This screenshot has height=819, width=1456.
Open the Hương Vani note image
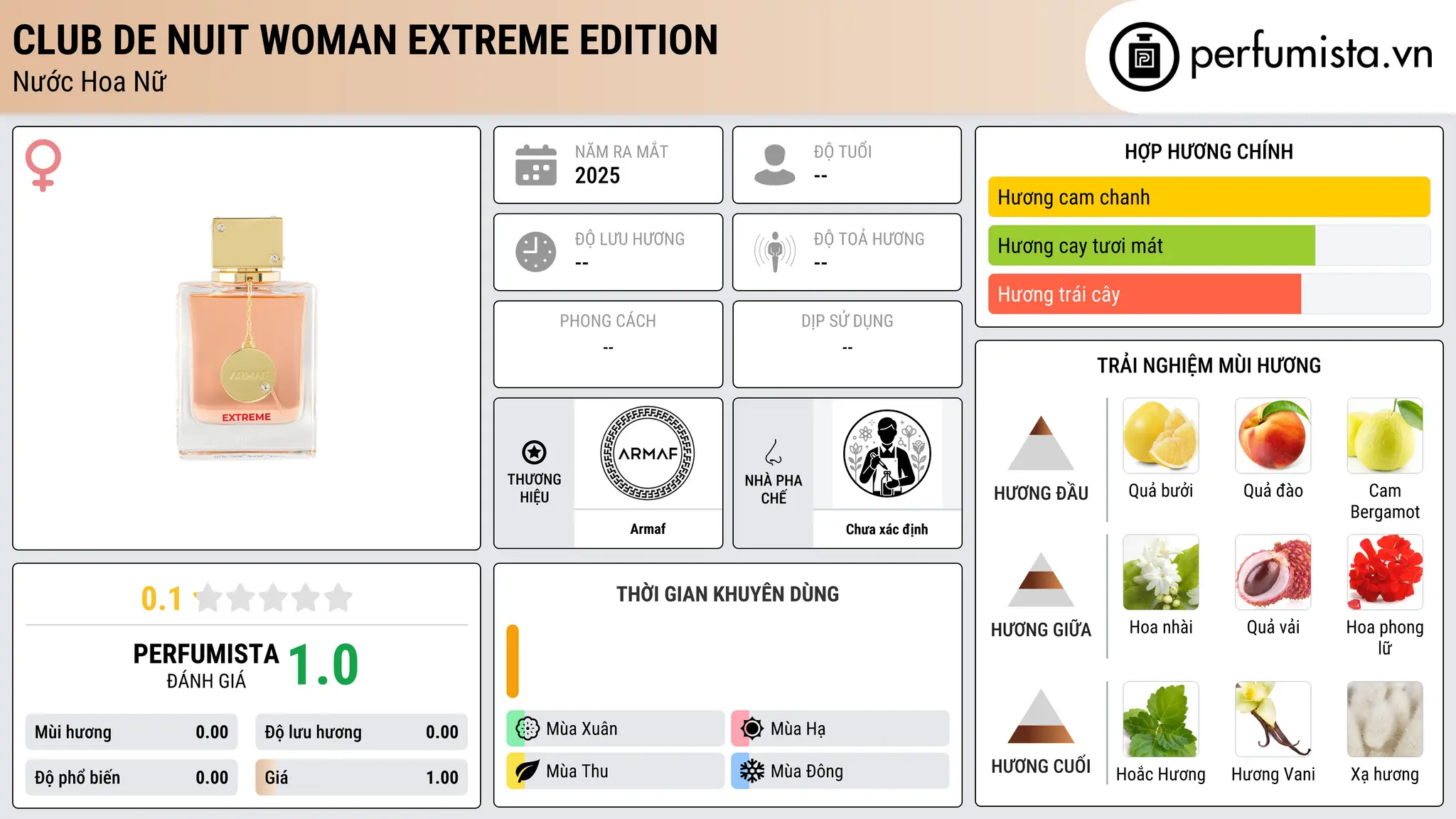(x=1273, y=719)
